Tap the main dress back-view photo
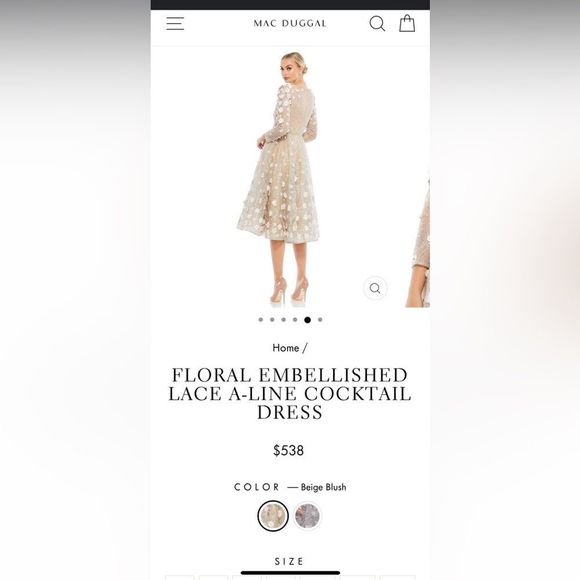 (x=278, y=179)
